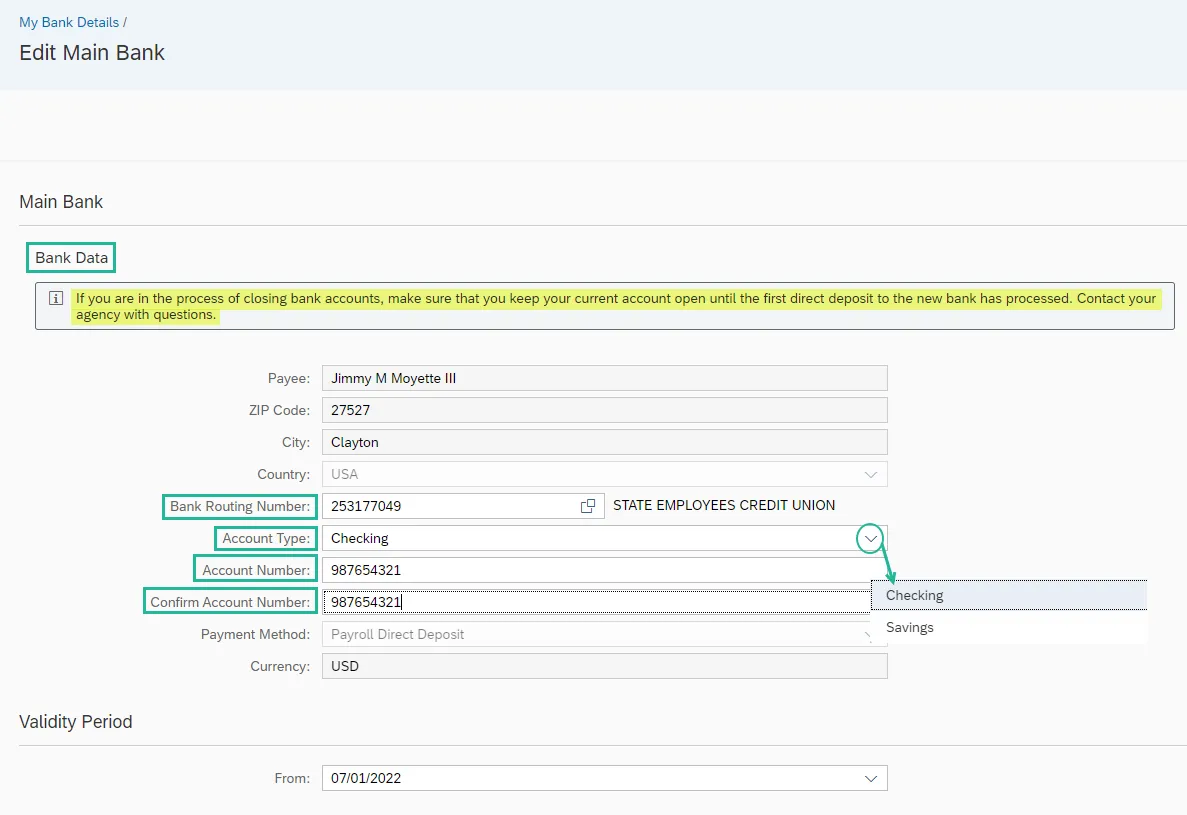Open value help for Bank Routing Number
The height and width of the screenshot is (815, 1187).
tap(588, 506)
